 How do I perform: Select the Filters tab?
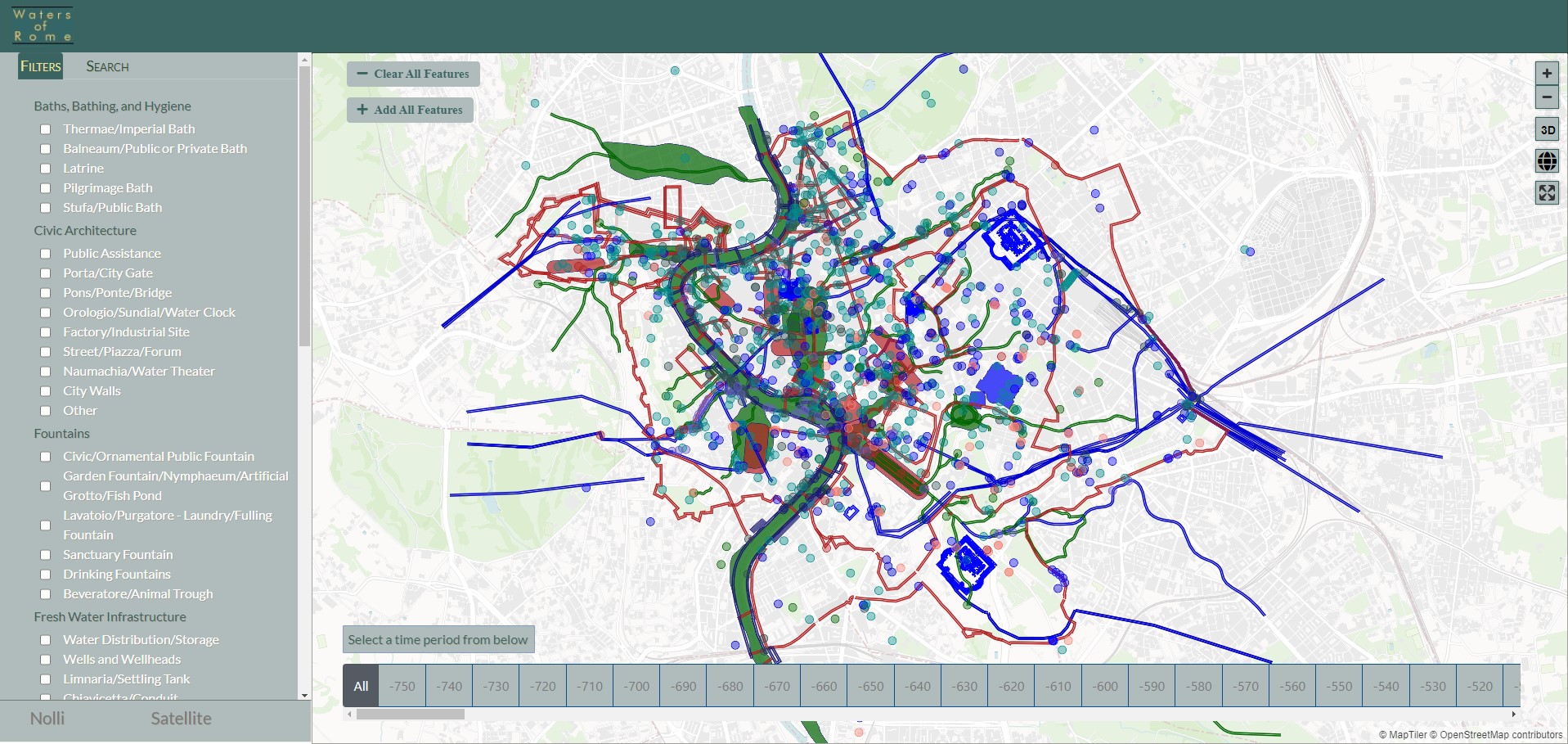41,66
